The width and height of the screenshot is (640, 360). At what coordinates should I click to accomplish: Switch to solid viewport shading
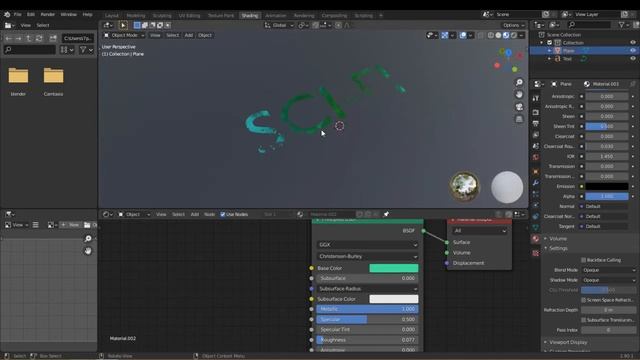click(498, 36)
